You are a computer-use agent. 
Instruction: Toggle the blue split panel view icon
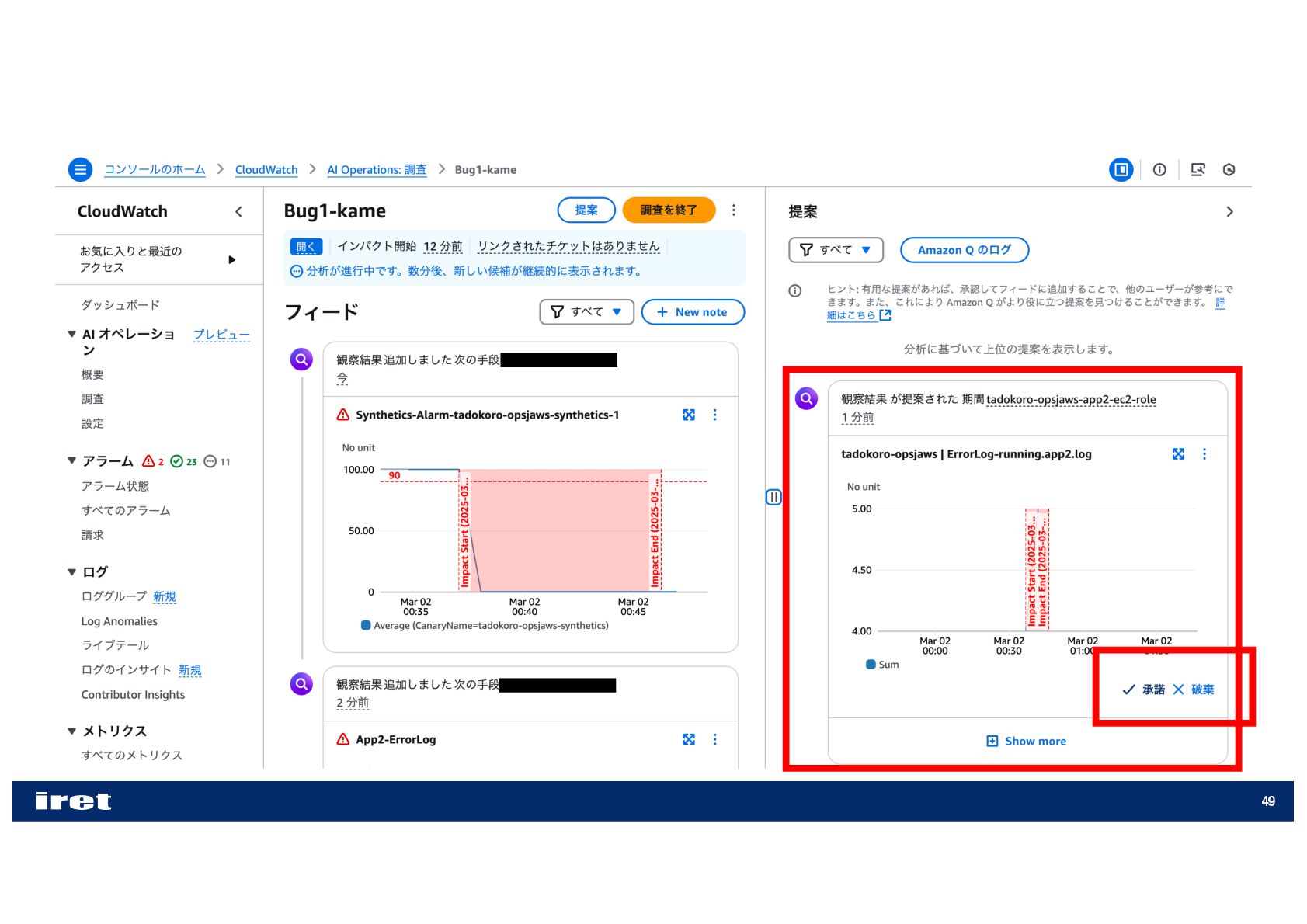pyautogui.click(x=1121, y=169)
